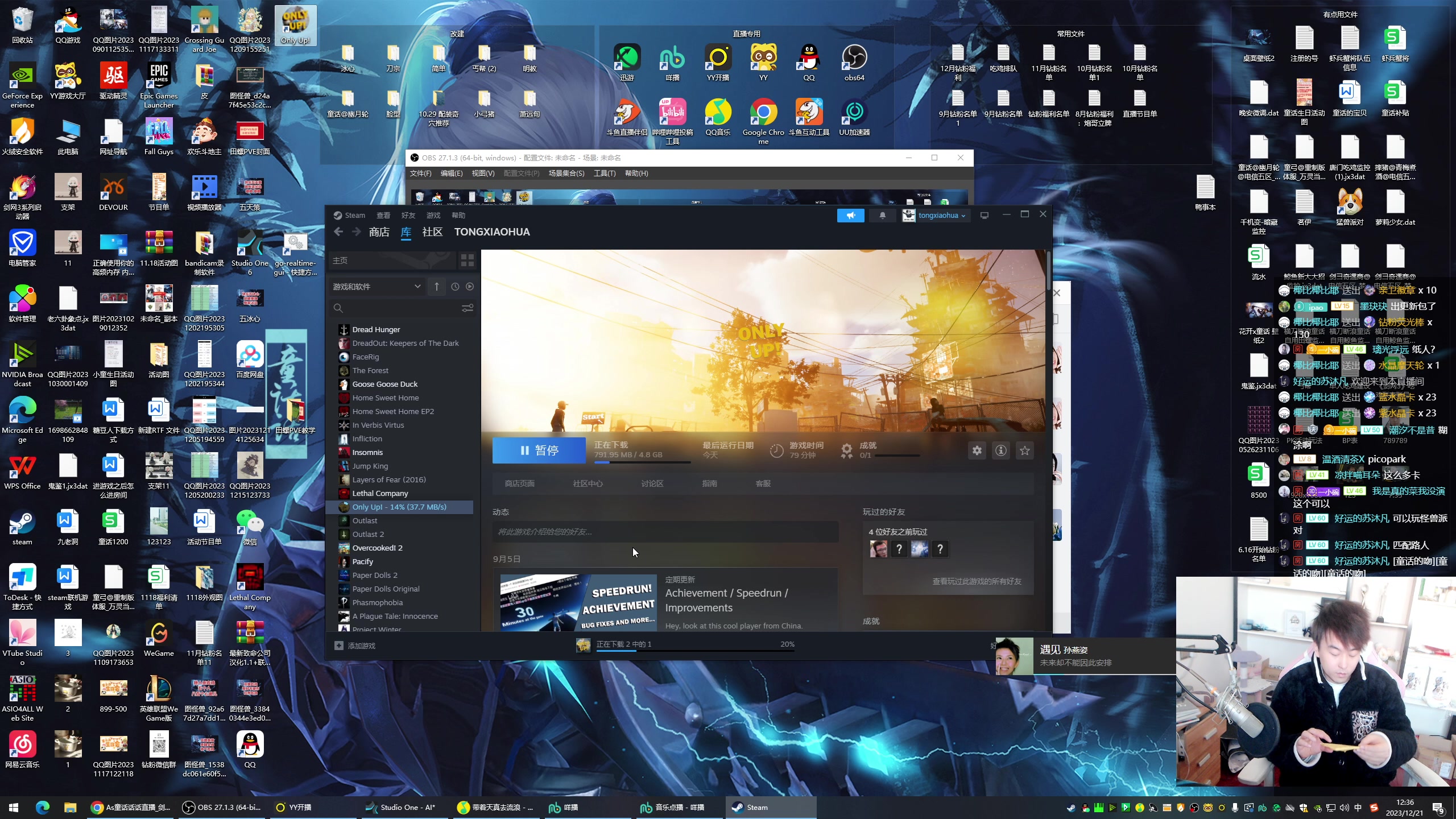Click the Steam announcements megaphone icon
The height and width of the screenshot is (819, 1456).
coord(850,216)
